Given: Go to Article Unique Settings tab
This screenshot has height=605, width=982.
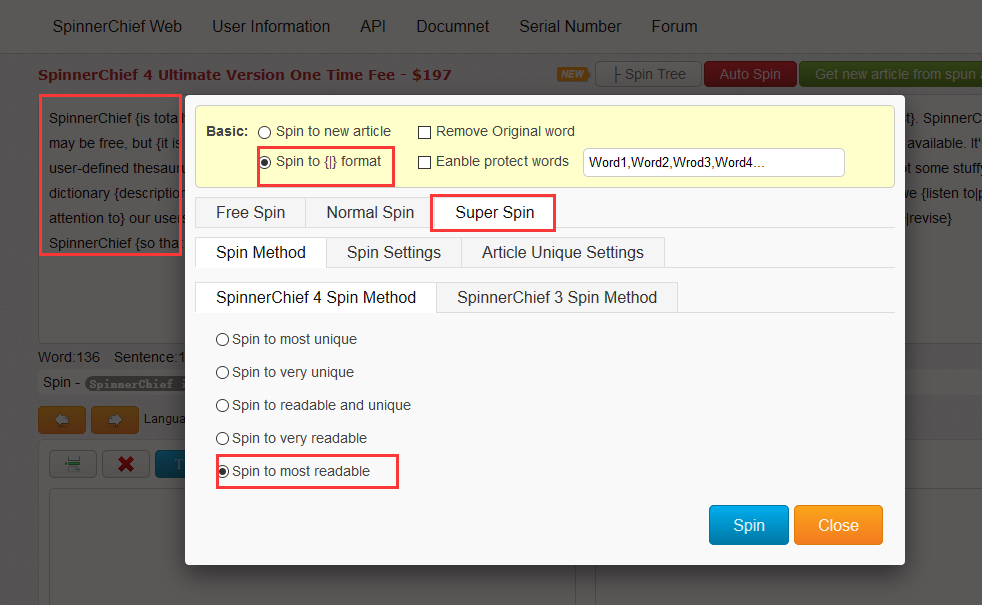Looking at the screenshot, I should click(563, 252).
